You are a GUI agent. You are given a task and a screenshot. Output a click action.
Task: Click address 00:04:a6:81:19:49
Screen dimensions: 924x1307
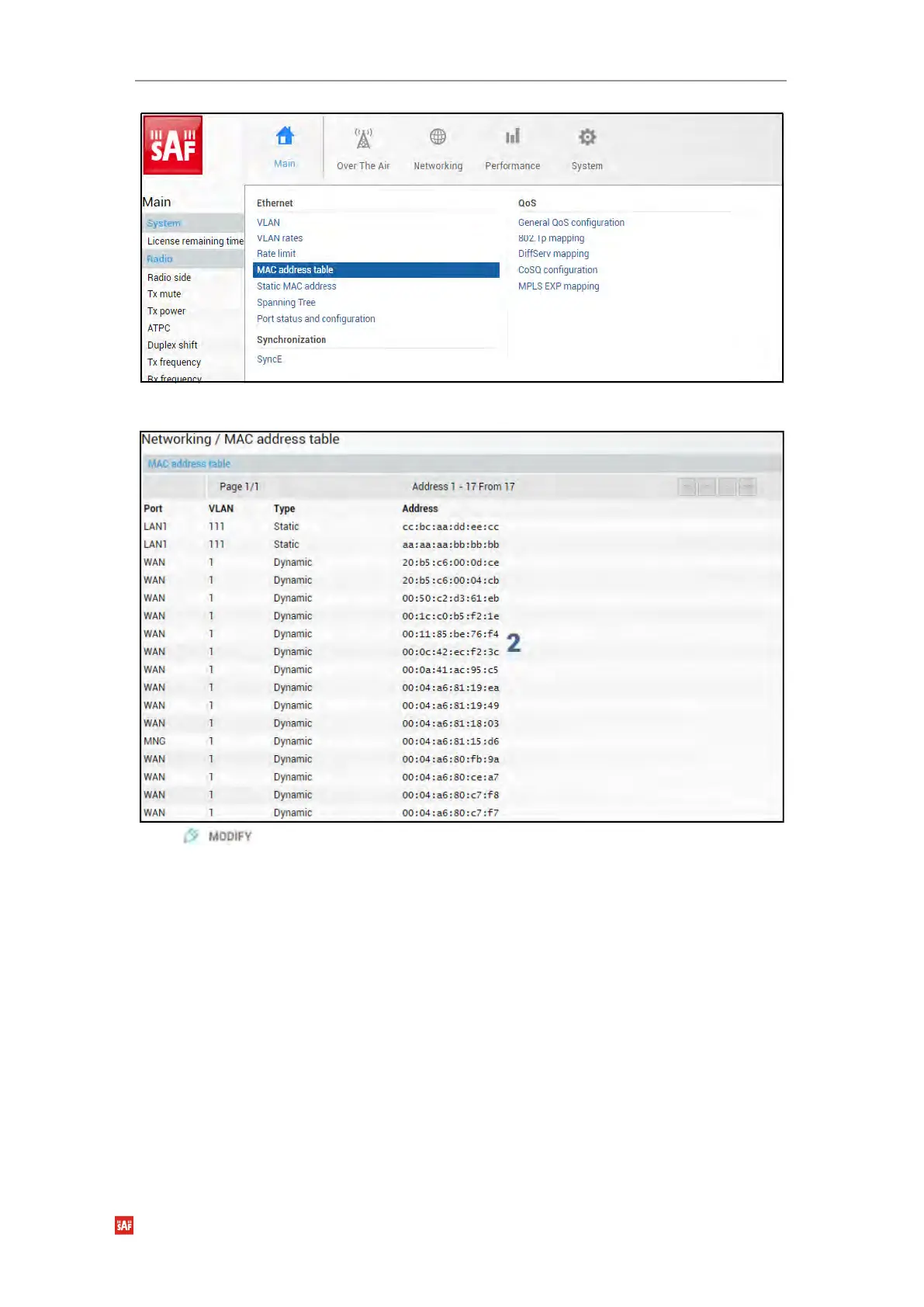click(x=451, y=705)
